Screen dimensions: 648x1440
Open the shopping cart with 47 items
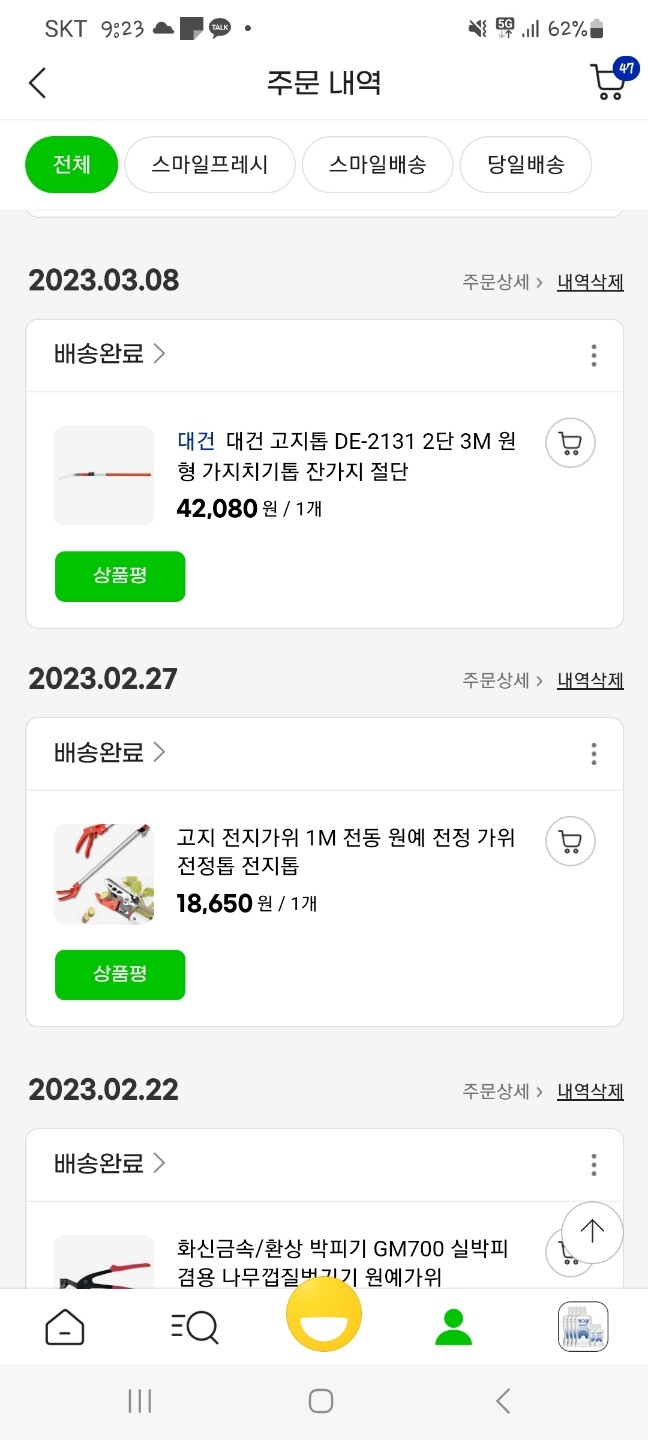tap(609, 83)
